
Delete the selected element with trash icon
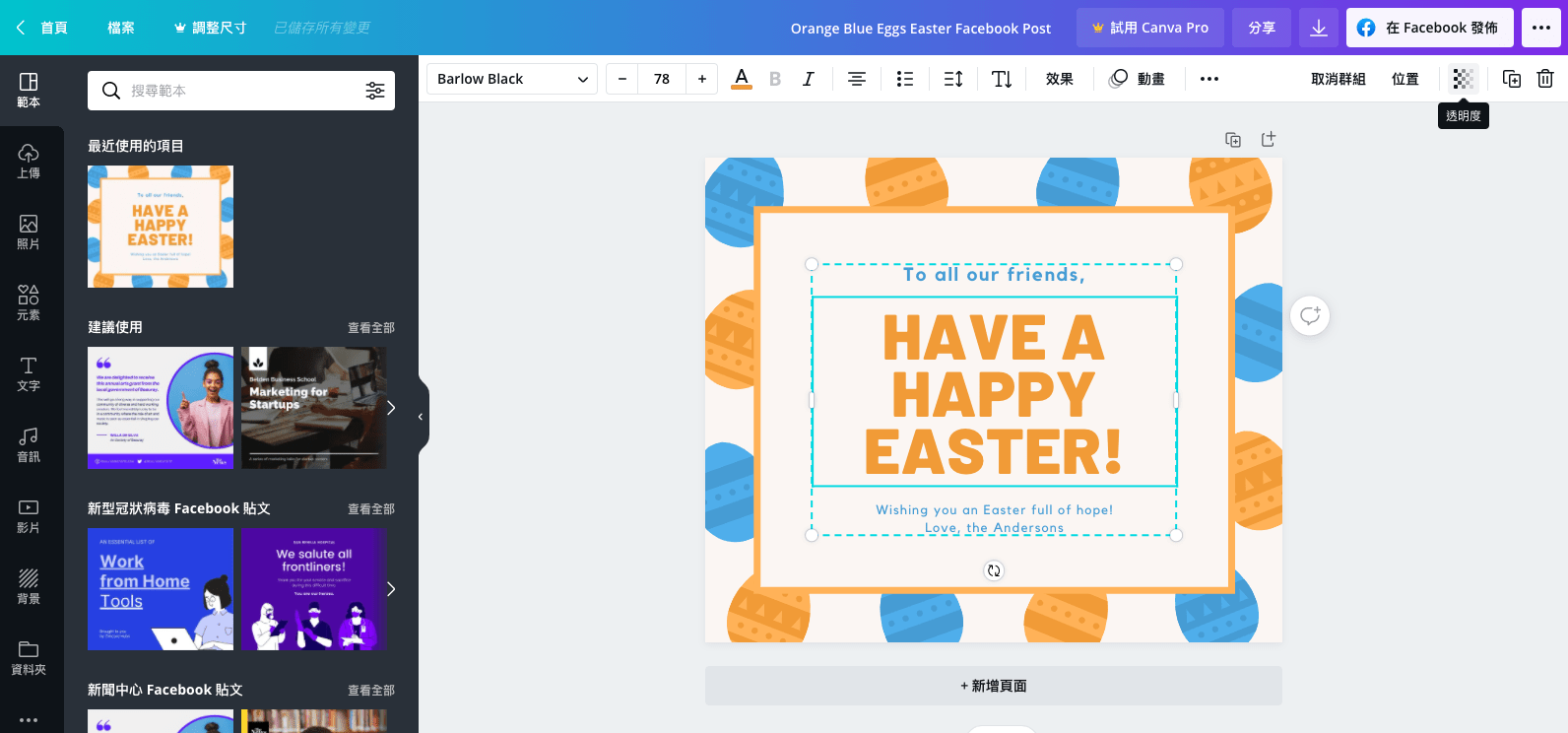[x=1545, y=79]
